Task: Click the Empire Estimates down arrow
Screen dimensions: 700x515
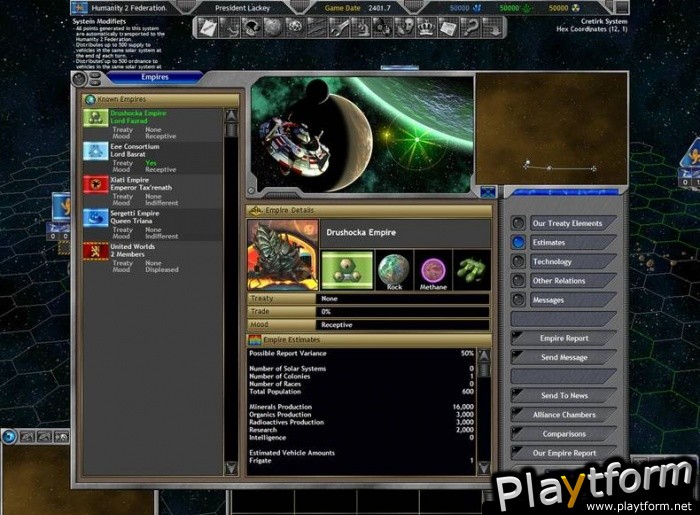Action: coord(483,467)
